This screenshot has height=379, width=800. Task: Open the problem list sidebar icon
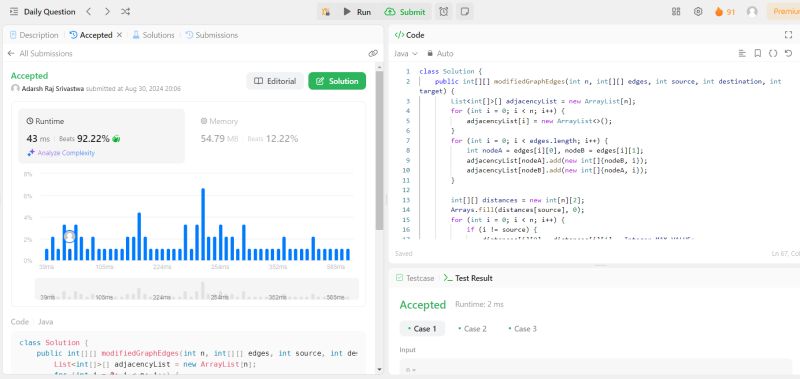14,11
